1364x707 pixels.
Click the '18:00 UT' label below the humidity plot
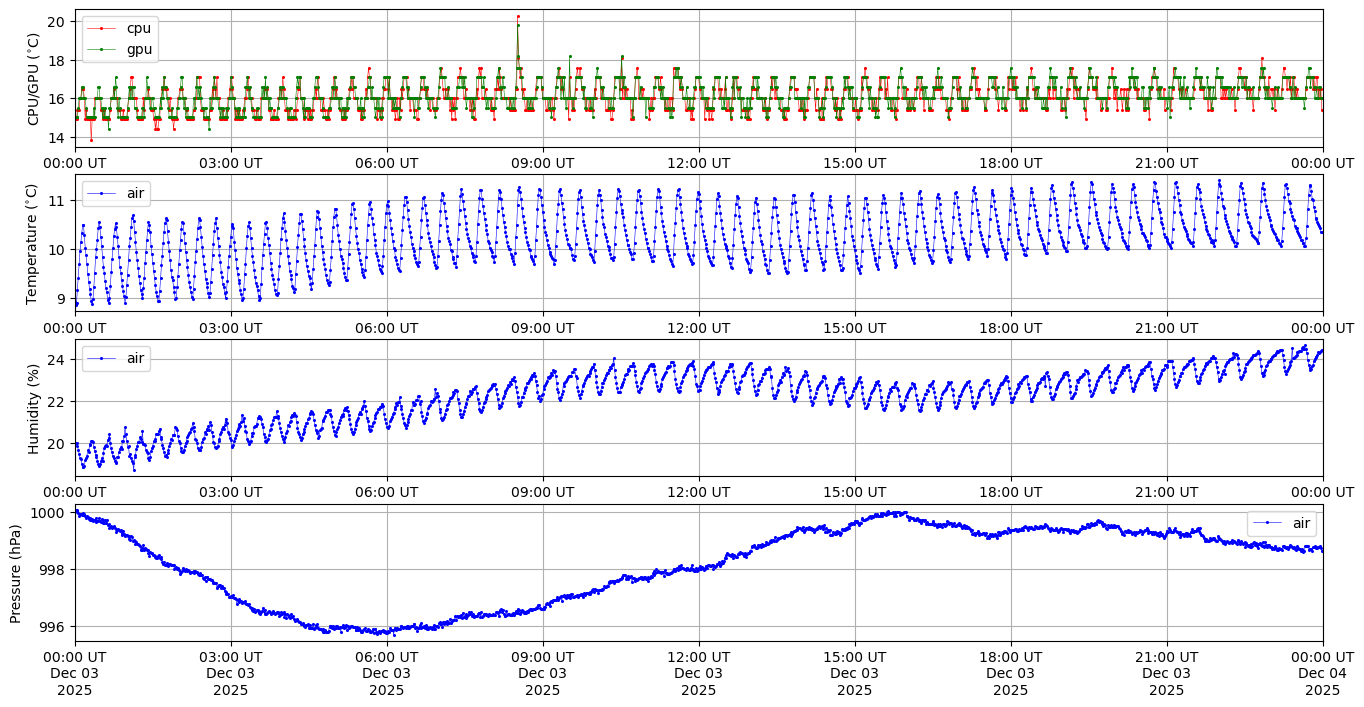[1010, 492]
